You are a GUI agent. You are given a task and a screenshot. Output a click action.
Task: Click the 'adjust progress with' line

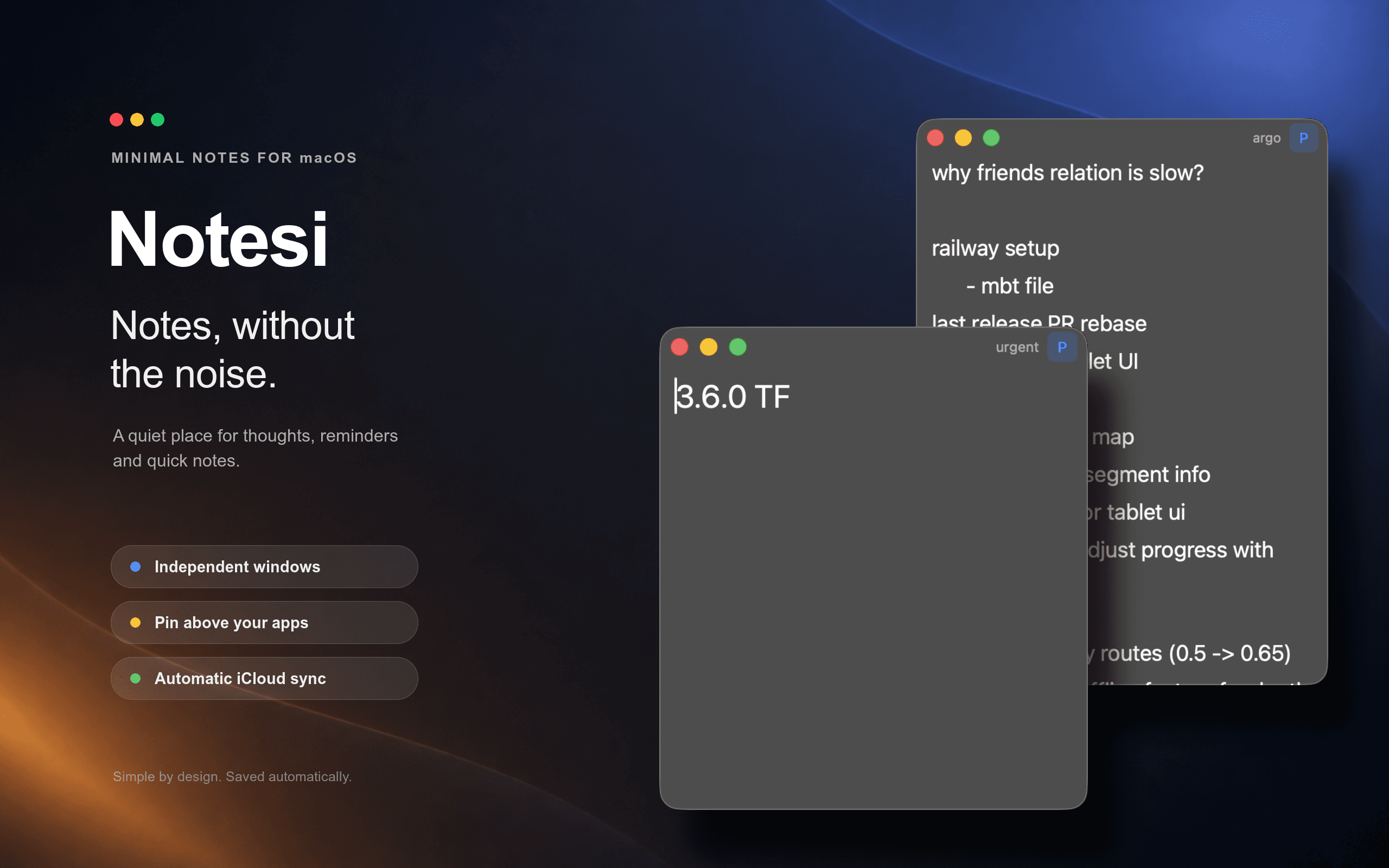pyautogui.click(x=1180, y=550)
